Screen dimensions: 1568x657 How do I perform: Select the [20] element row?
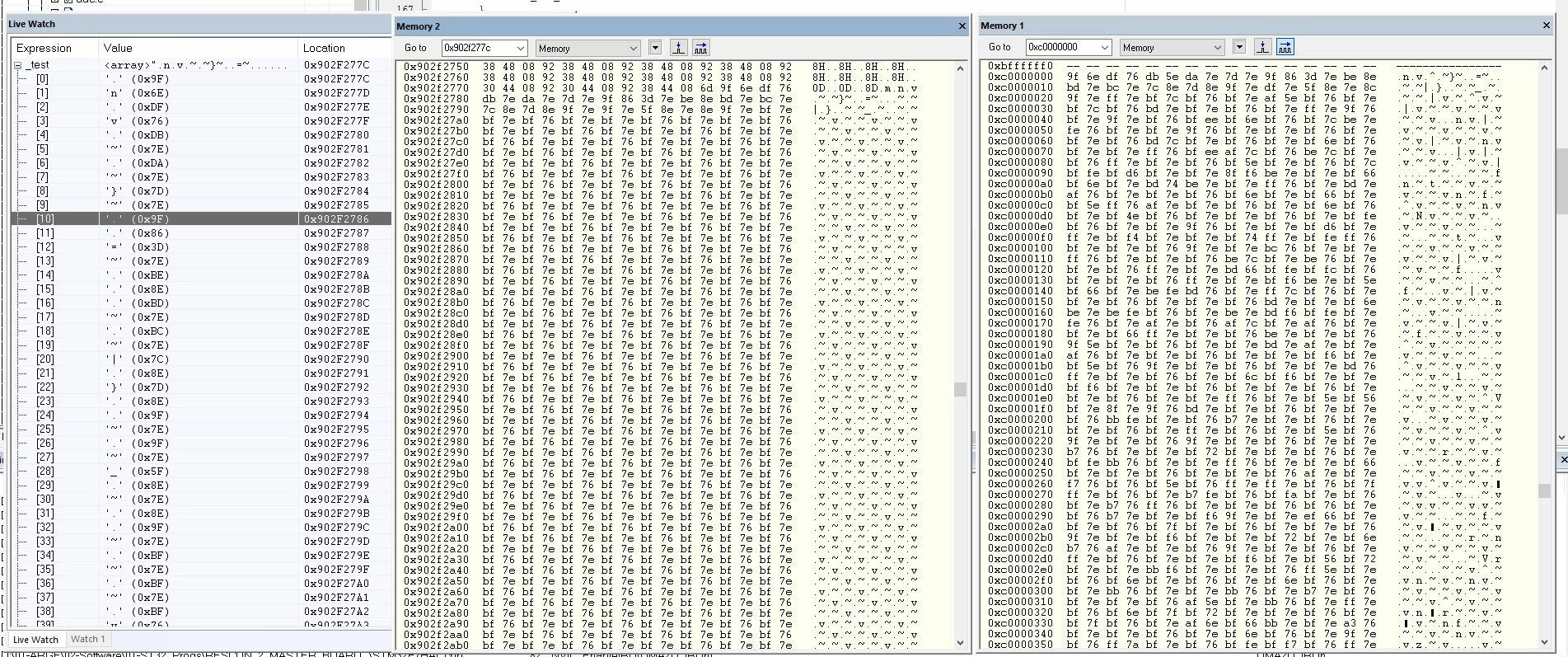pos(200,359)
